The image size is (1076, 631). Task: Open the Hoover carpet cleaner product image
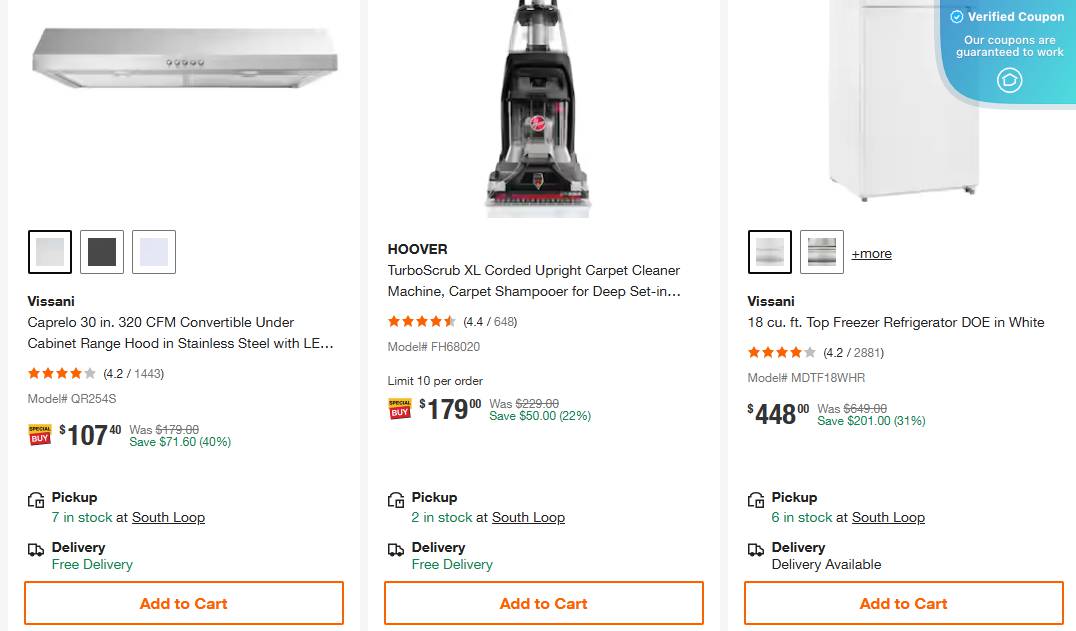tap(540, 108)
